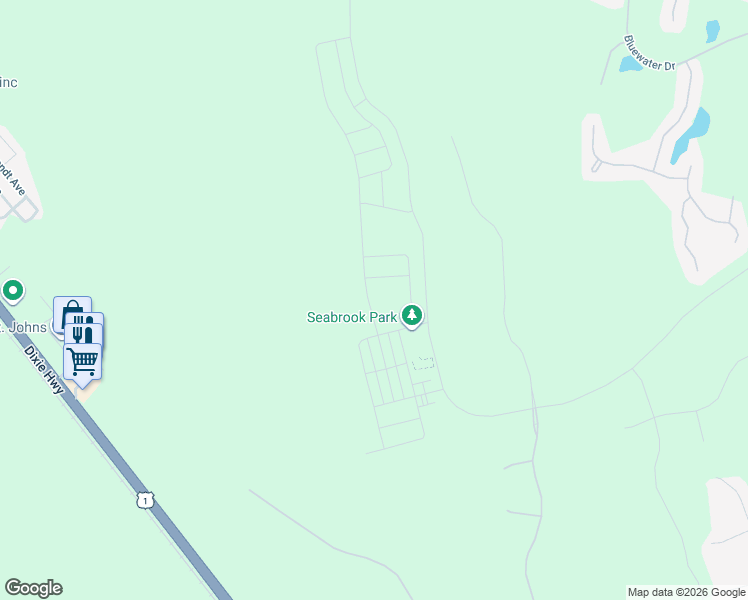Select the partially visible ndt Ave street label
The image size is (748, 600).
point(12,179)
